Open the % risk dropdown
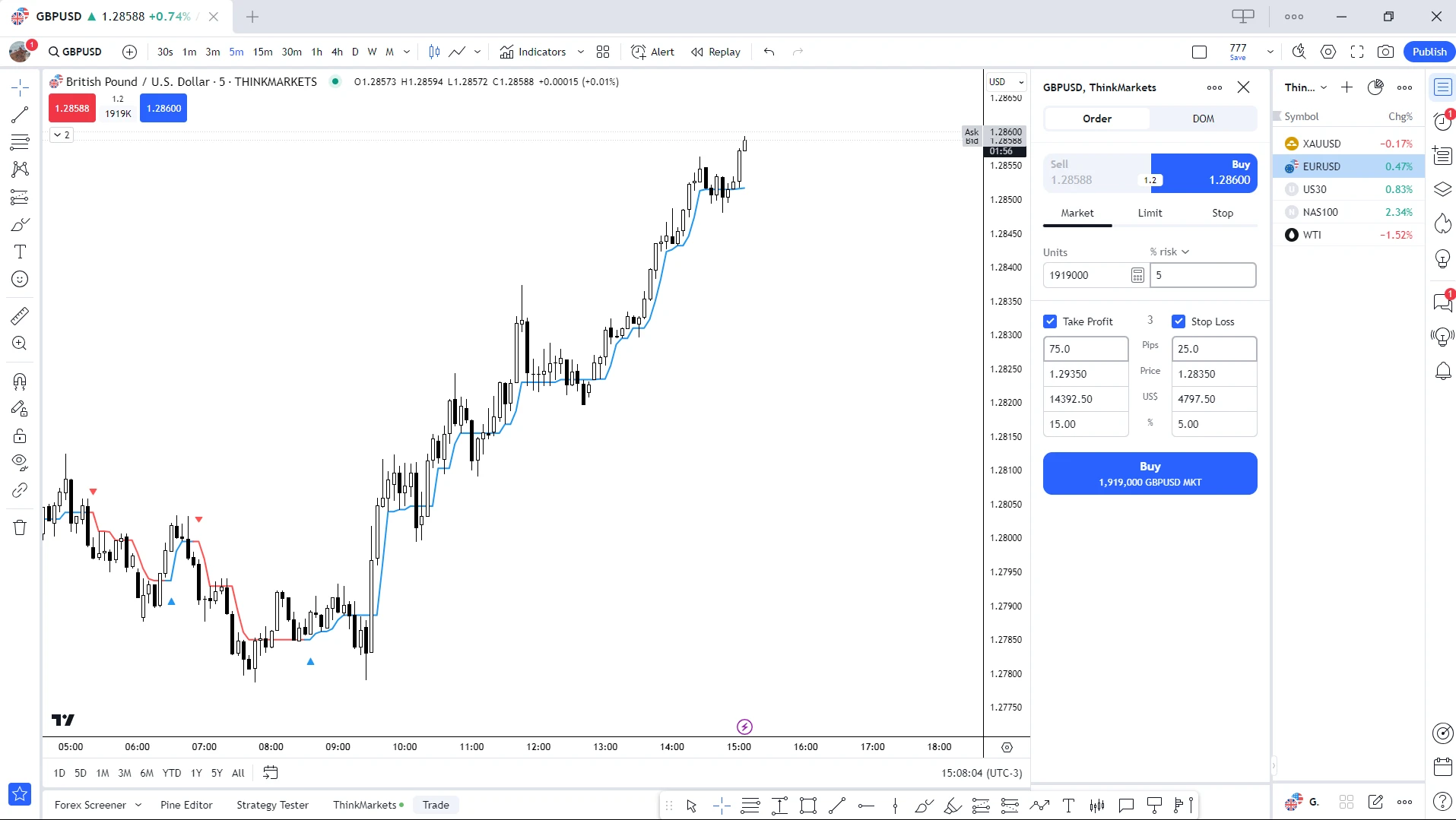 (1169, 252)
